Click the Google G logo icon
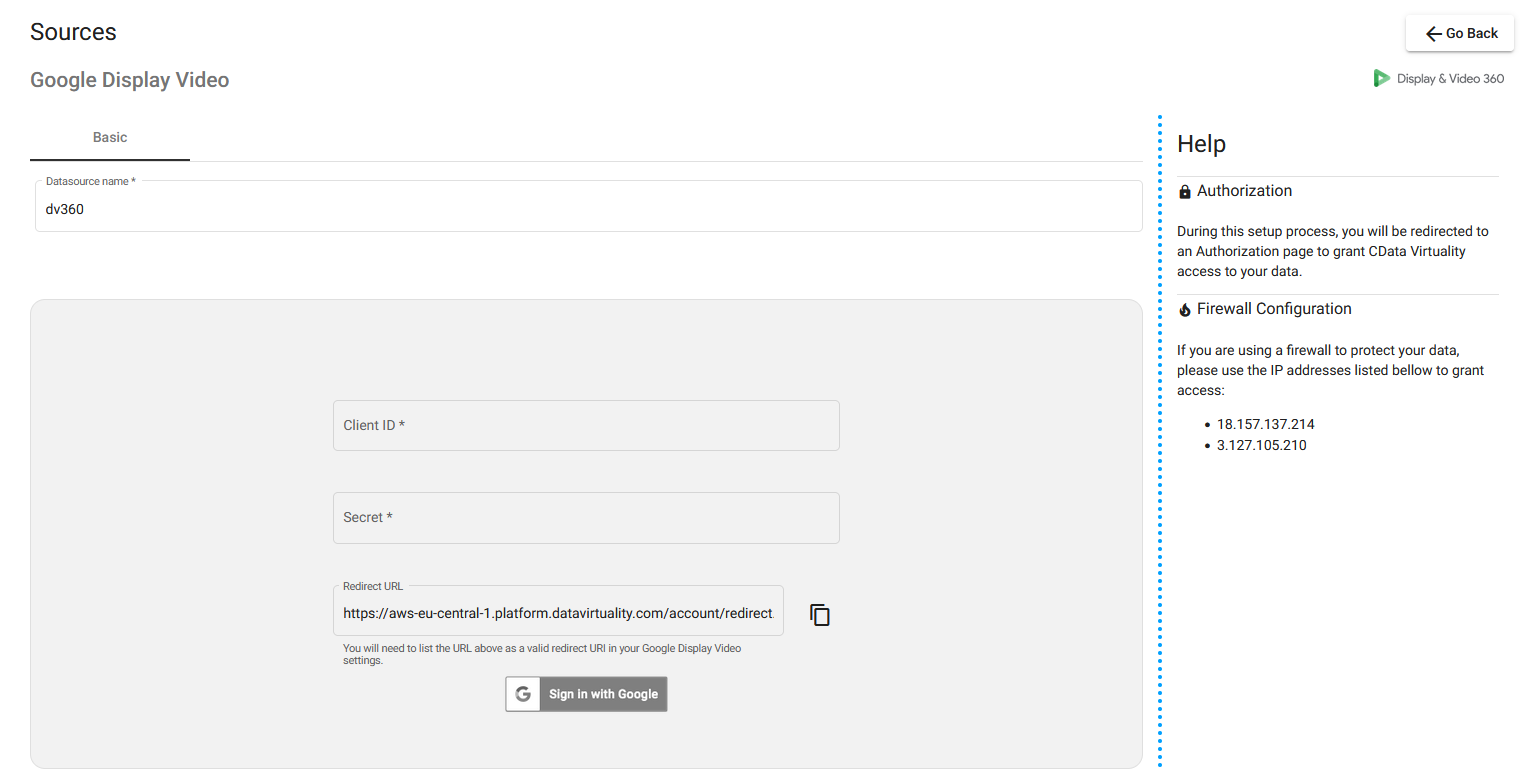1527x776 pixels. click(x=523, y=694)
